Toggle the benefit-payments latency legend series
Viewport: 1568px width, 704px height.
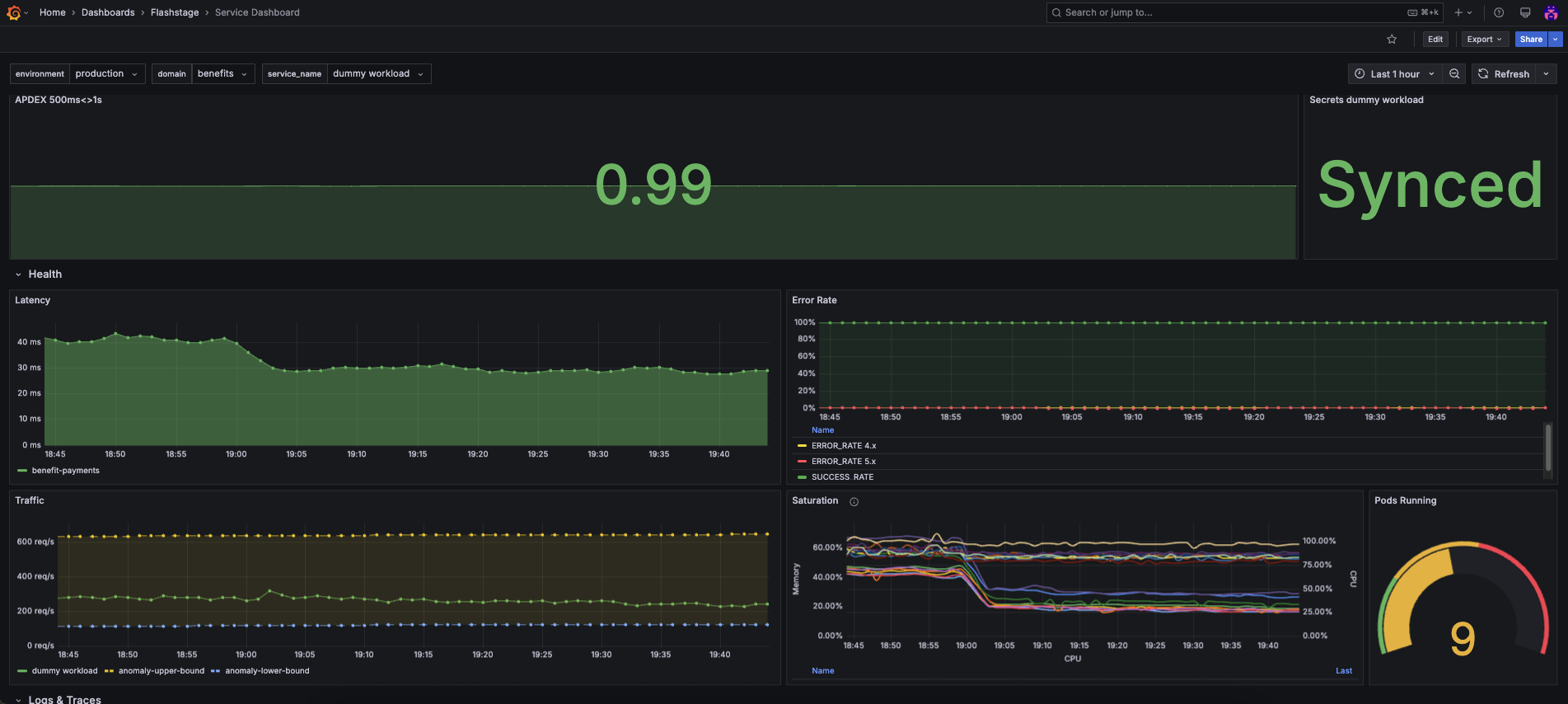click(x=65, y=471)
